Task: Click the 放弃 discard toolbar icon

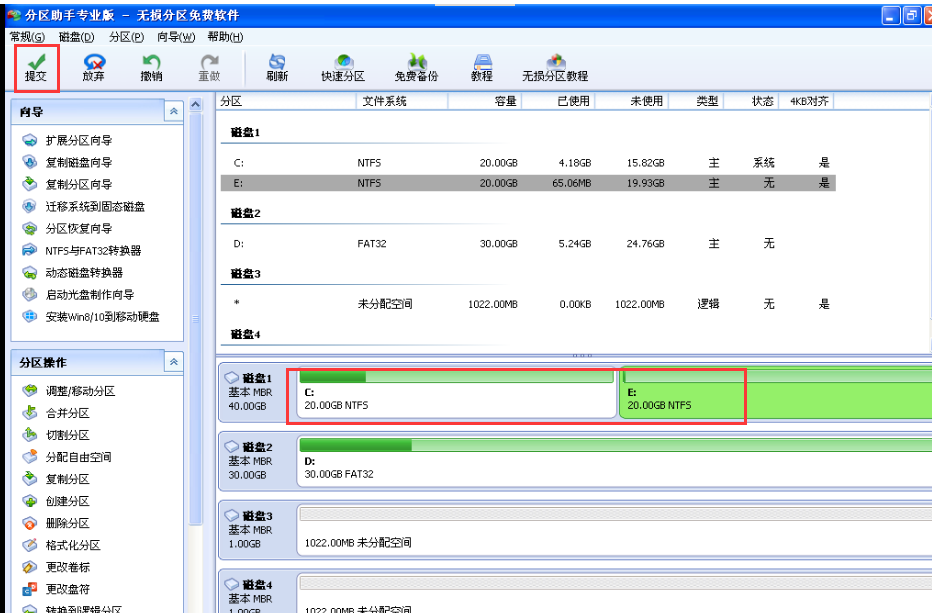Action: click(93, 68)
